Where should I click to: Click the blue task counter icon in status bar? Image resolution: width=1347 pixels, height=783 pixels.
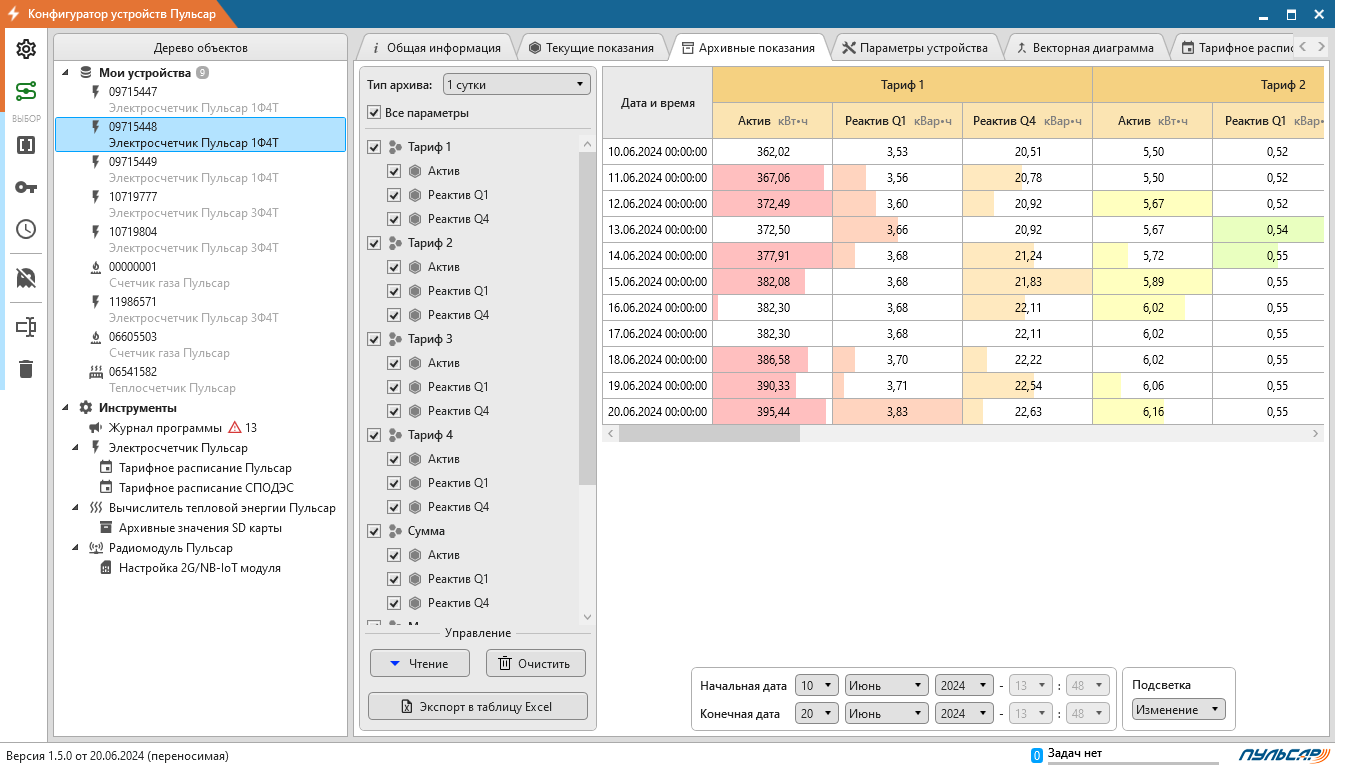1037,755
